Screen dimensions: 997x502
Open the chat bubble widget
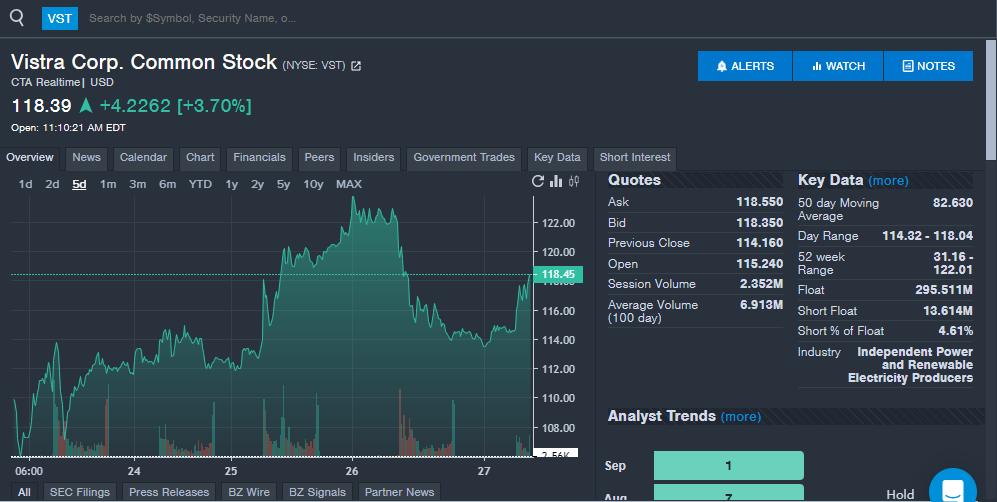coord(952,491)
